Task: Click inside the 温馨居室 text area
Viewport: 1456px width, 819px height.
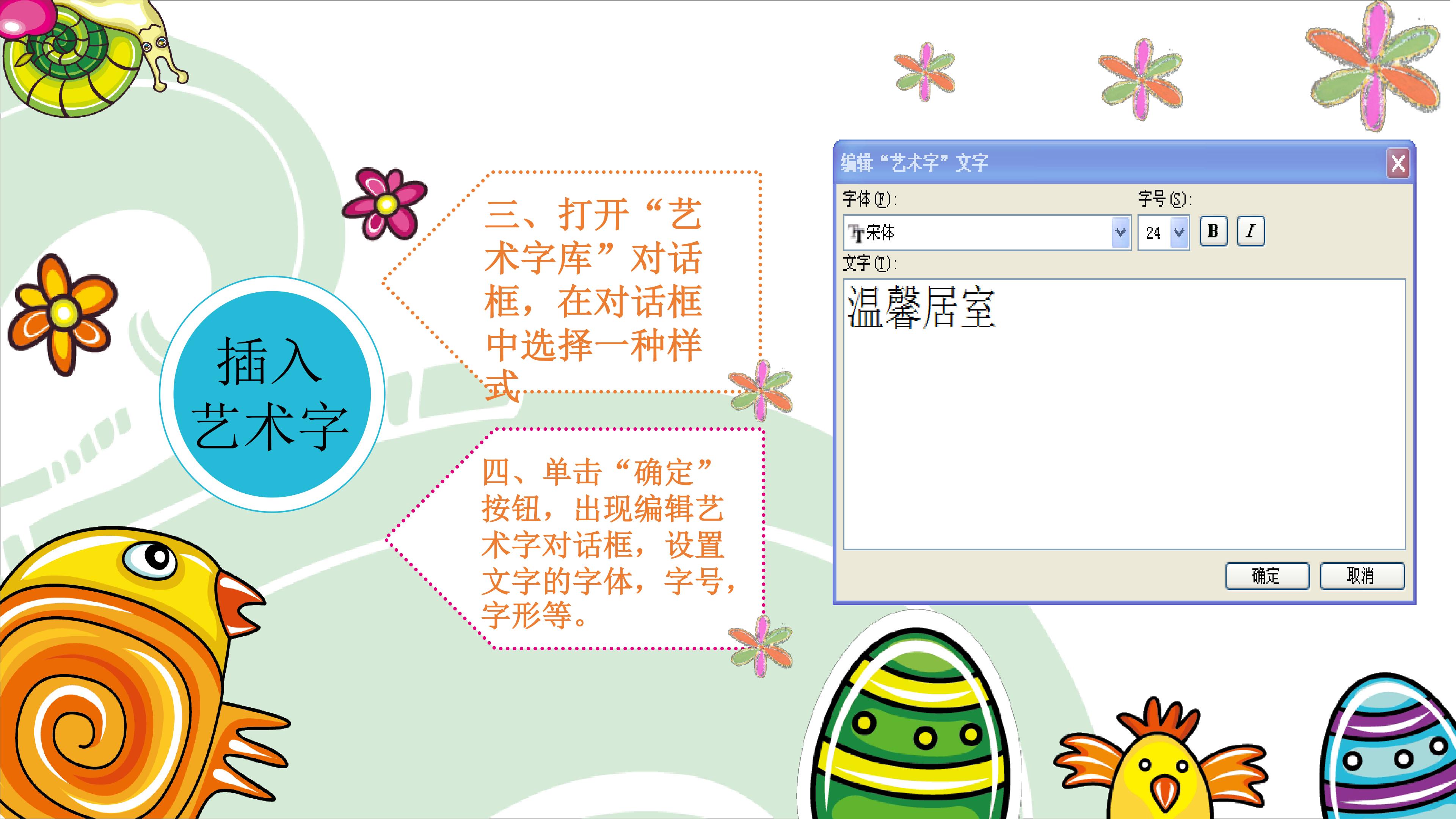Action: (1124, 414)
